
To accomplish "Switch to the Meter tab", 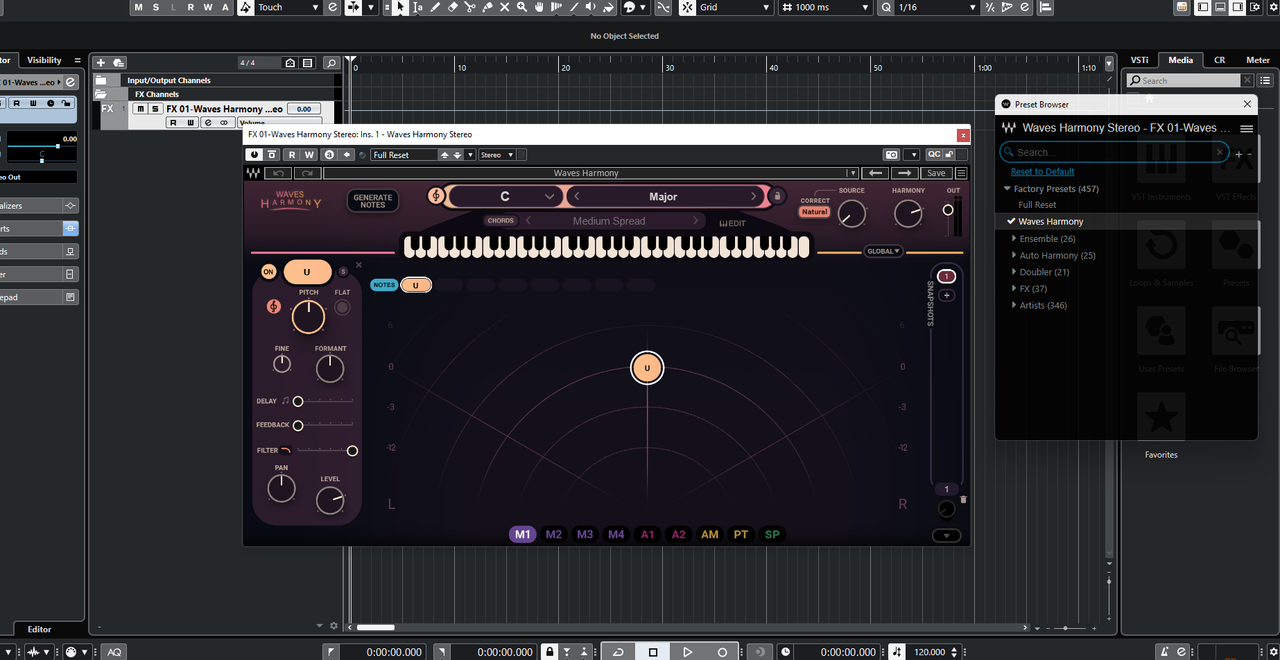I will 1258,60.
